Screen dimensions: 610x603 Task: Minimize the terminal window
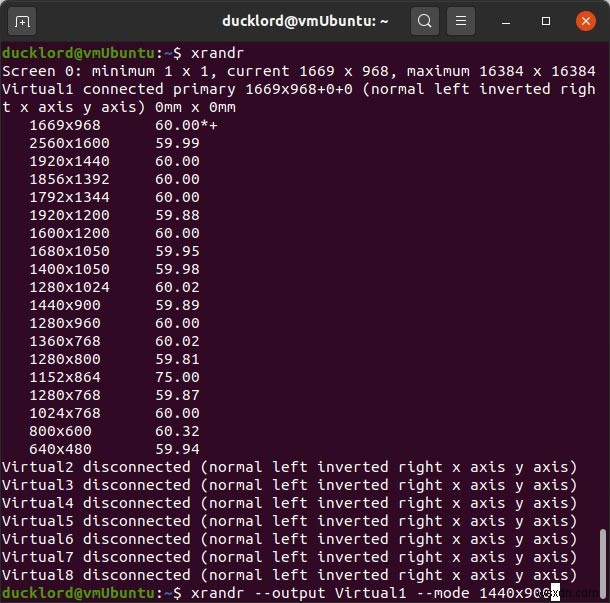click(506, 21)
